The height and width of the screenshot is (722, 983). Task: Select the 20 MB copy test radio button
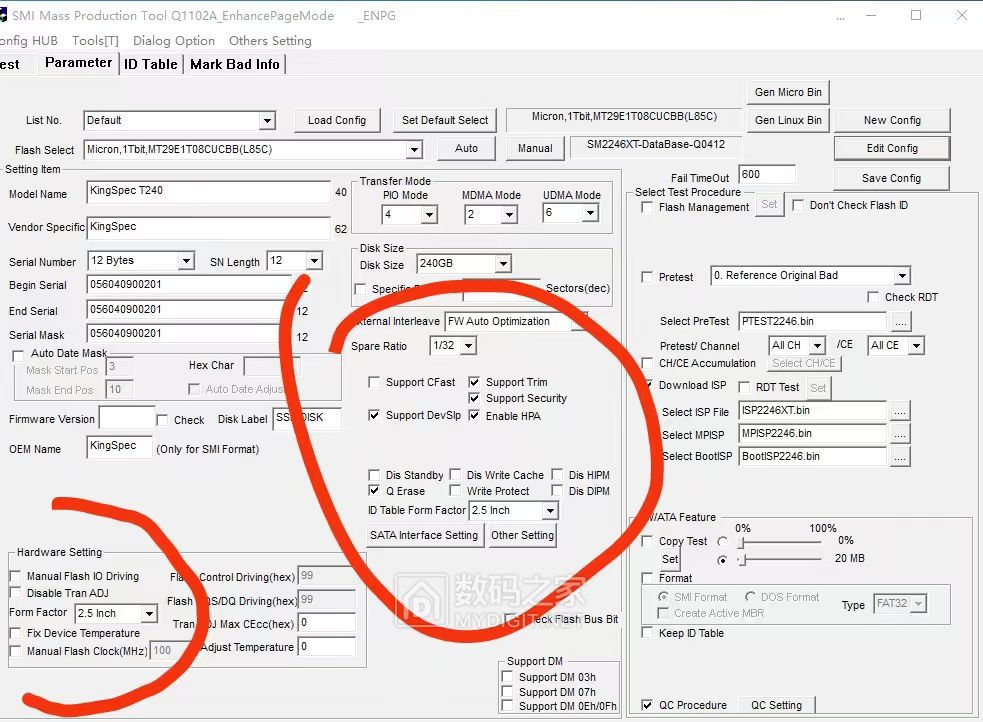coord(722,560)
